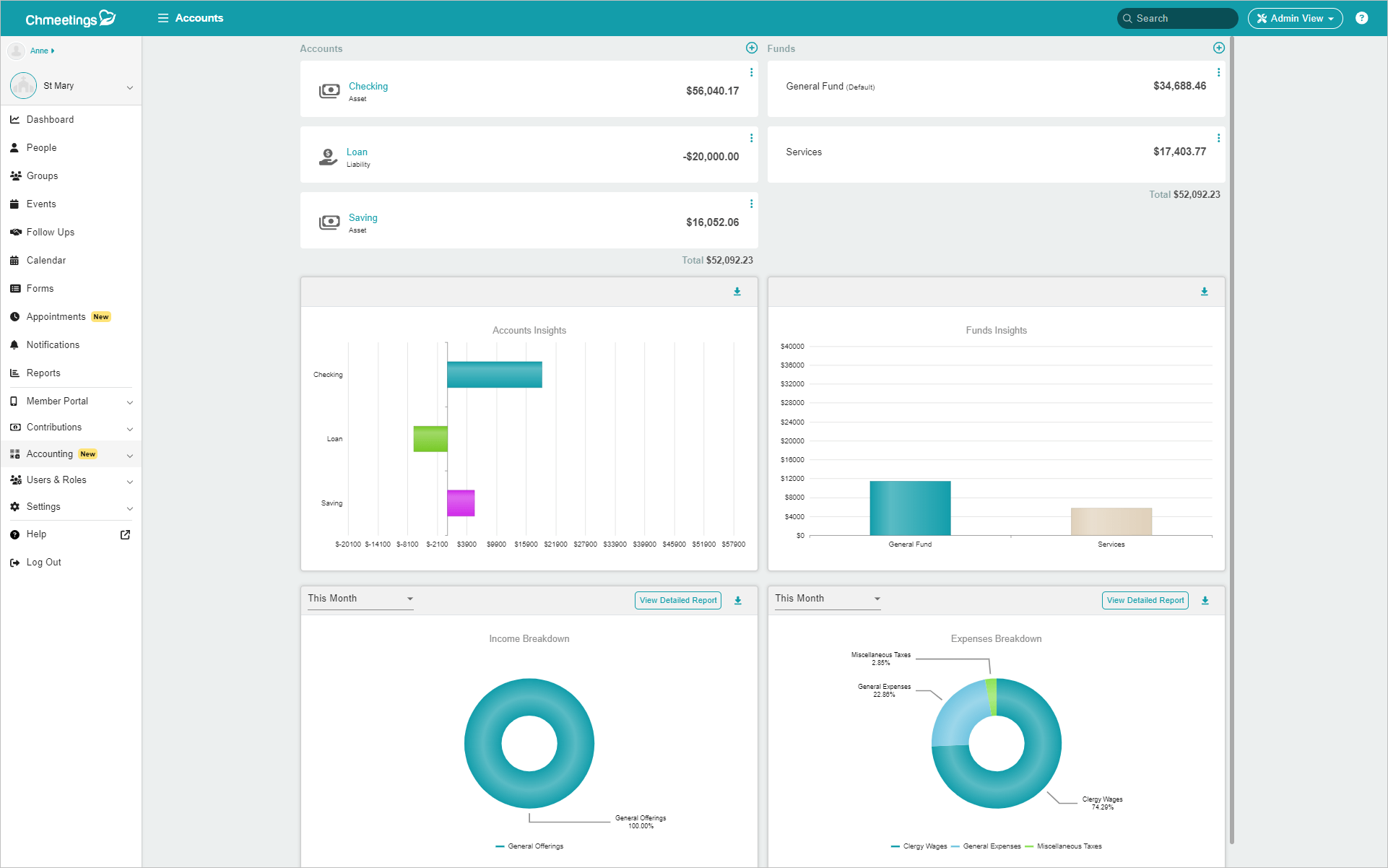Open People in the sidebar
Viewport: 1388px width, 868px height.
[x=41, y=147]
